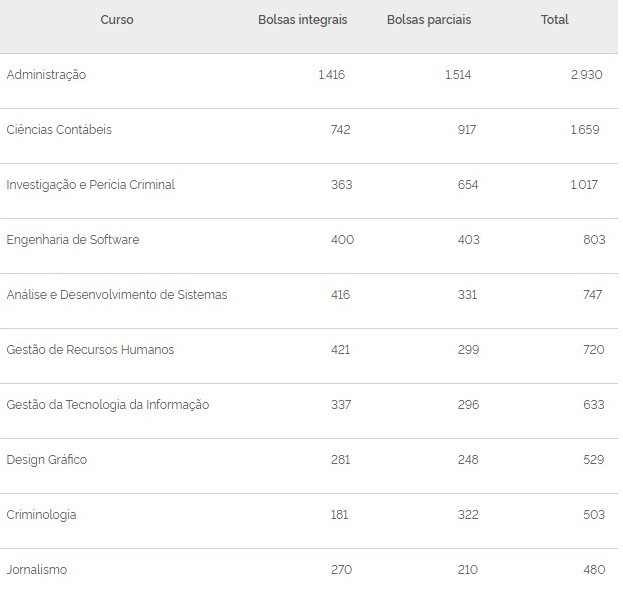Select the Jornalismo course name
This screenshot has width=623, height=589.
pos(36,570)
